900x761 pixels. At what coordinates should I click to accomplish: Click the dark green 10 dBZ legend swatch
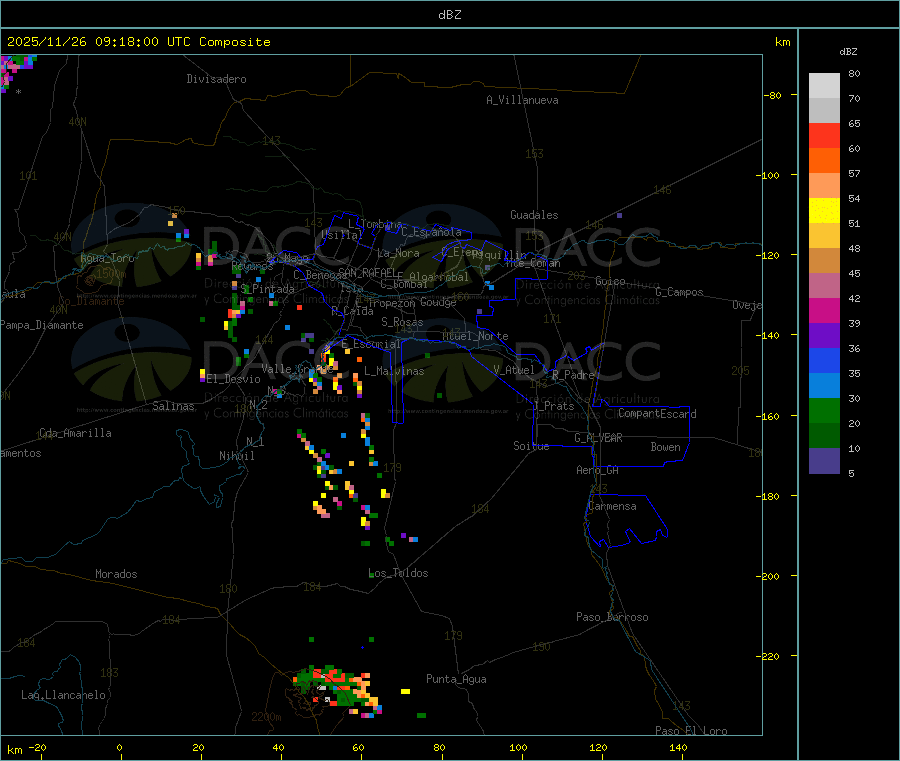click(x=824, y=435)
